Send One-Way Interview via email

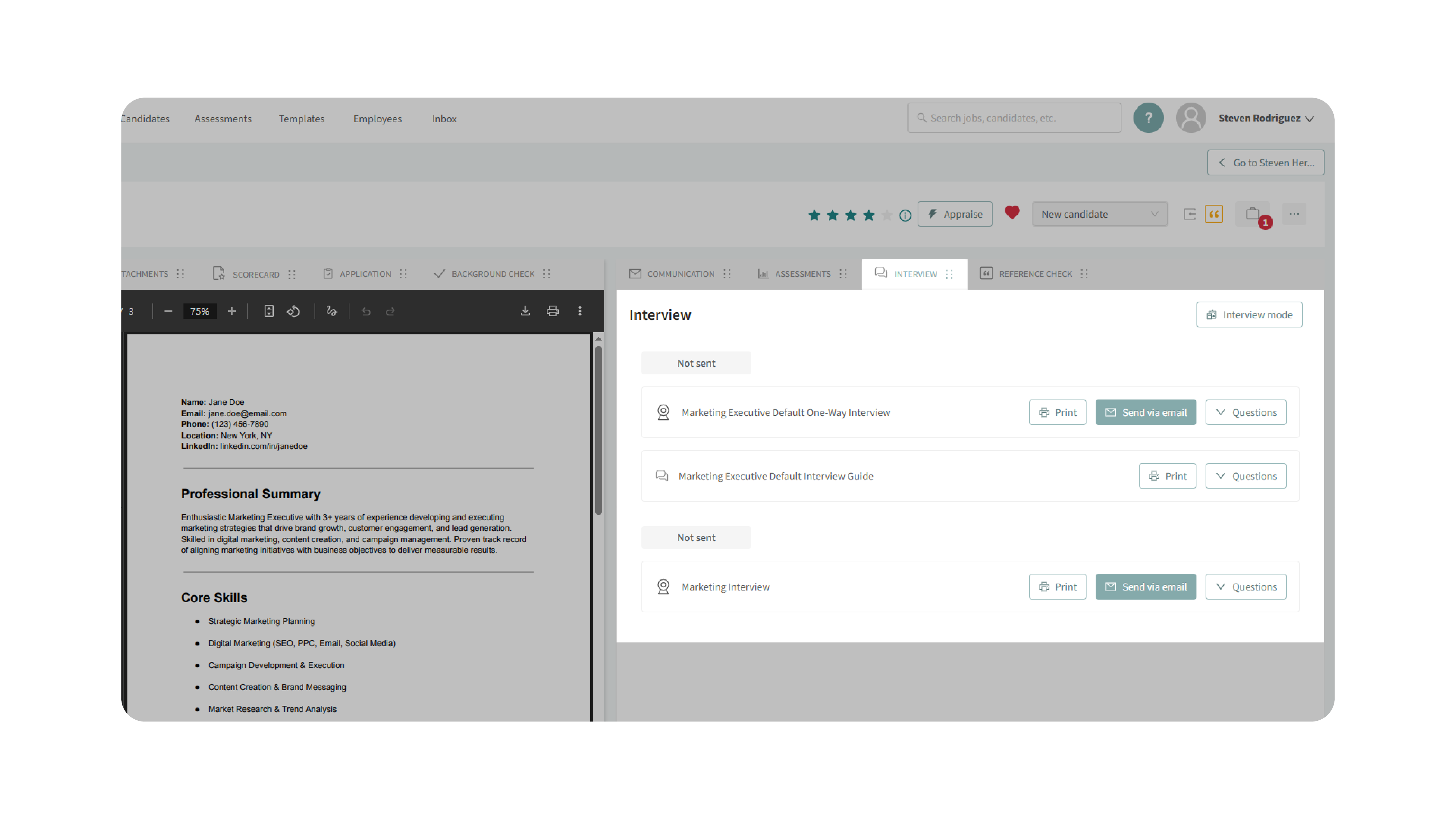pos(1146,412)
